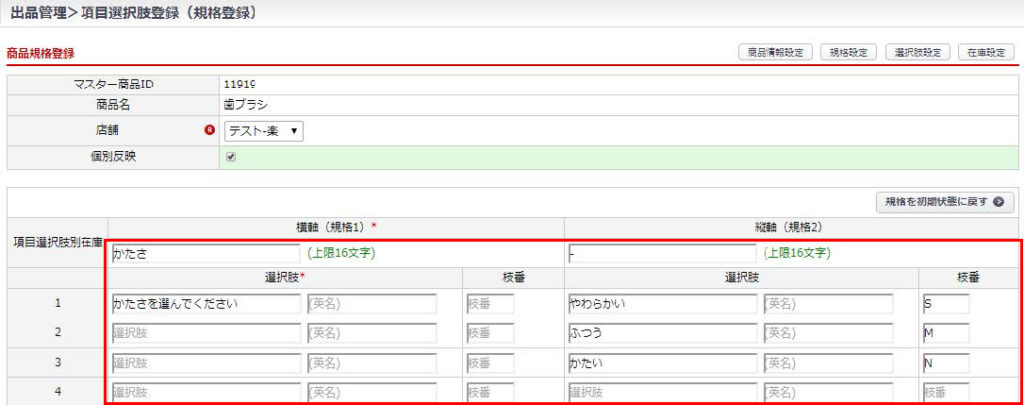Viewport: 1024px width, 405px height.
Task: Click 英名 field next to ふつう
Action: click(828, 333)
